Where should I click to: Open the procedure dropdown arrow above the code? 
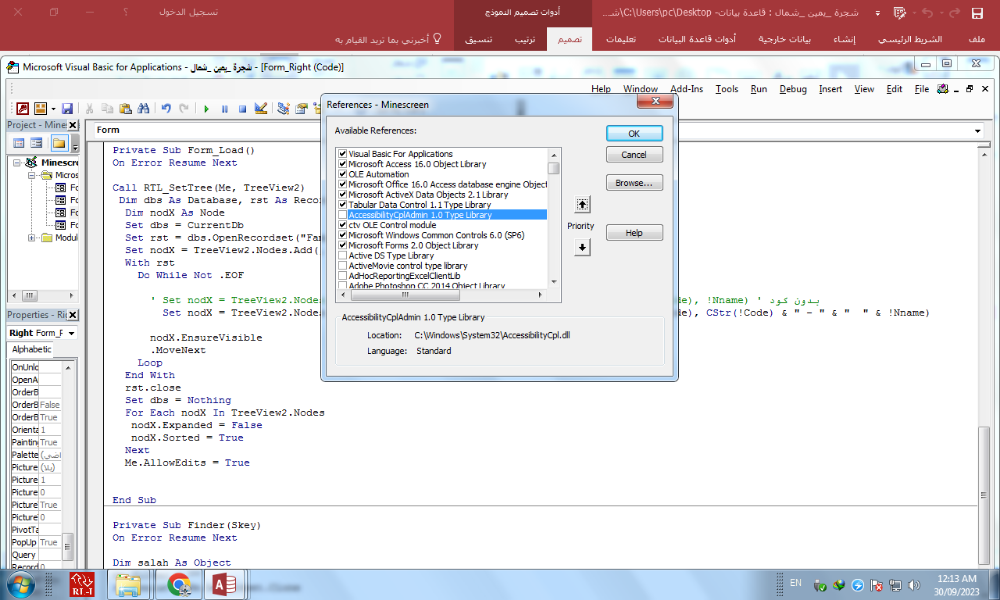pos(977,131)
